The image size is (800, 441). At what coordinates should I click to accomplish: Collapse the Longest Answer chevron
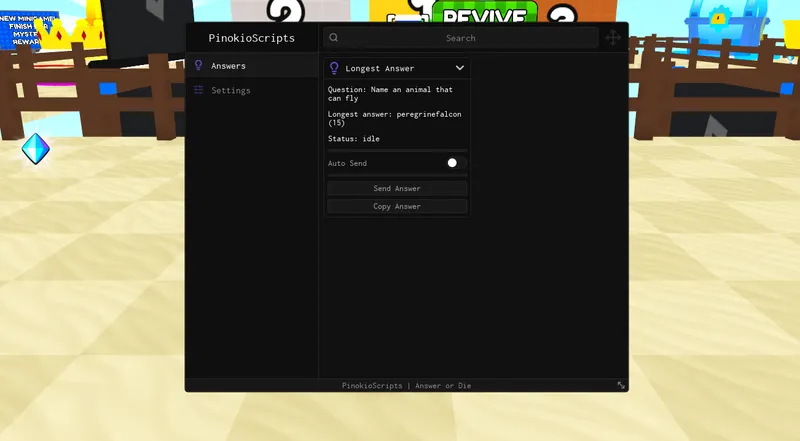tap(460, 68)
